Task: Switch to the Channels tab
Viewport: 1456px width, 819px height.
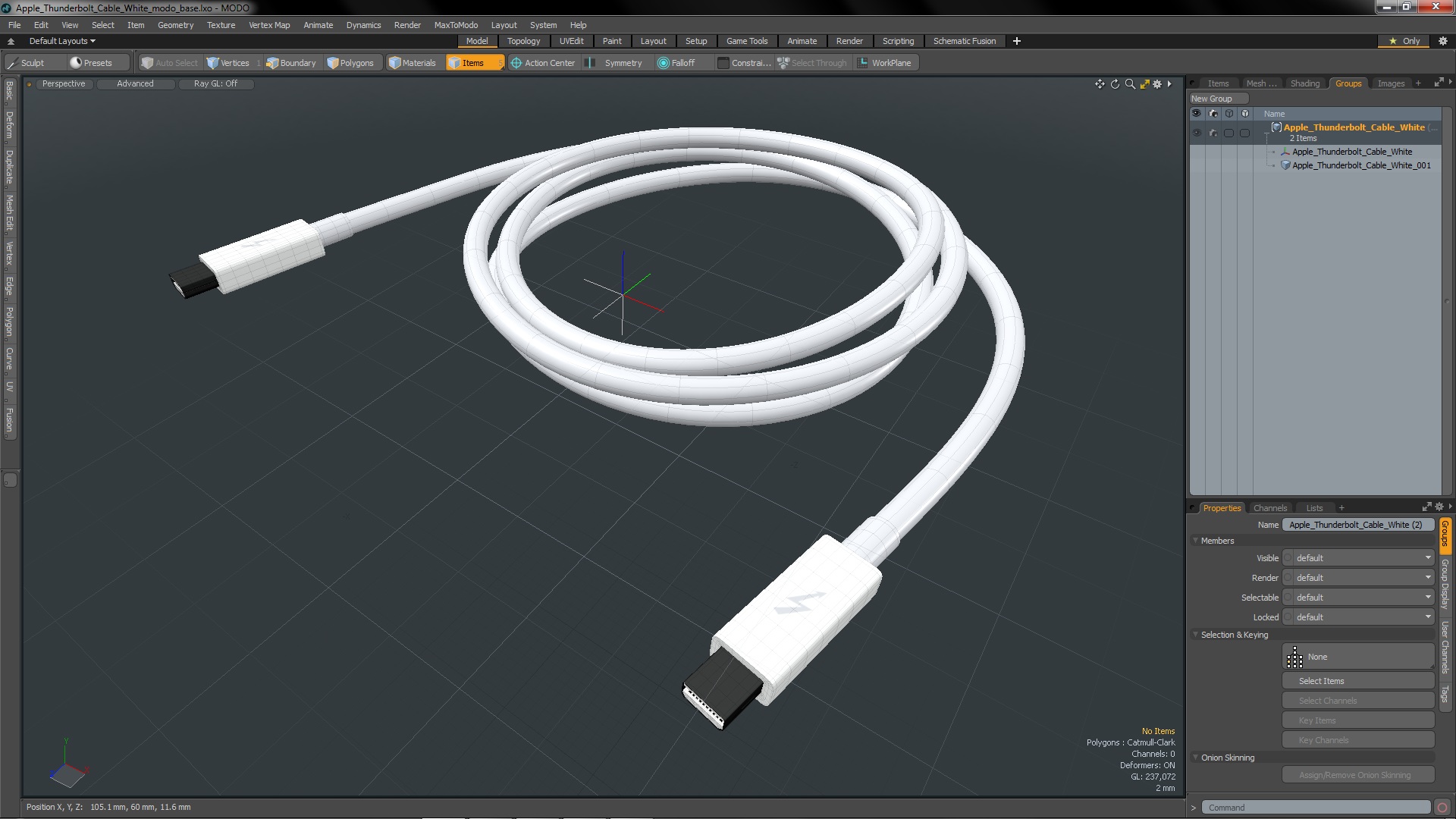Action: point(1270,508)
